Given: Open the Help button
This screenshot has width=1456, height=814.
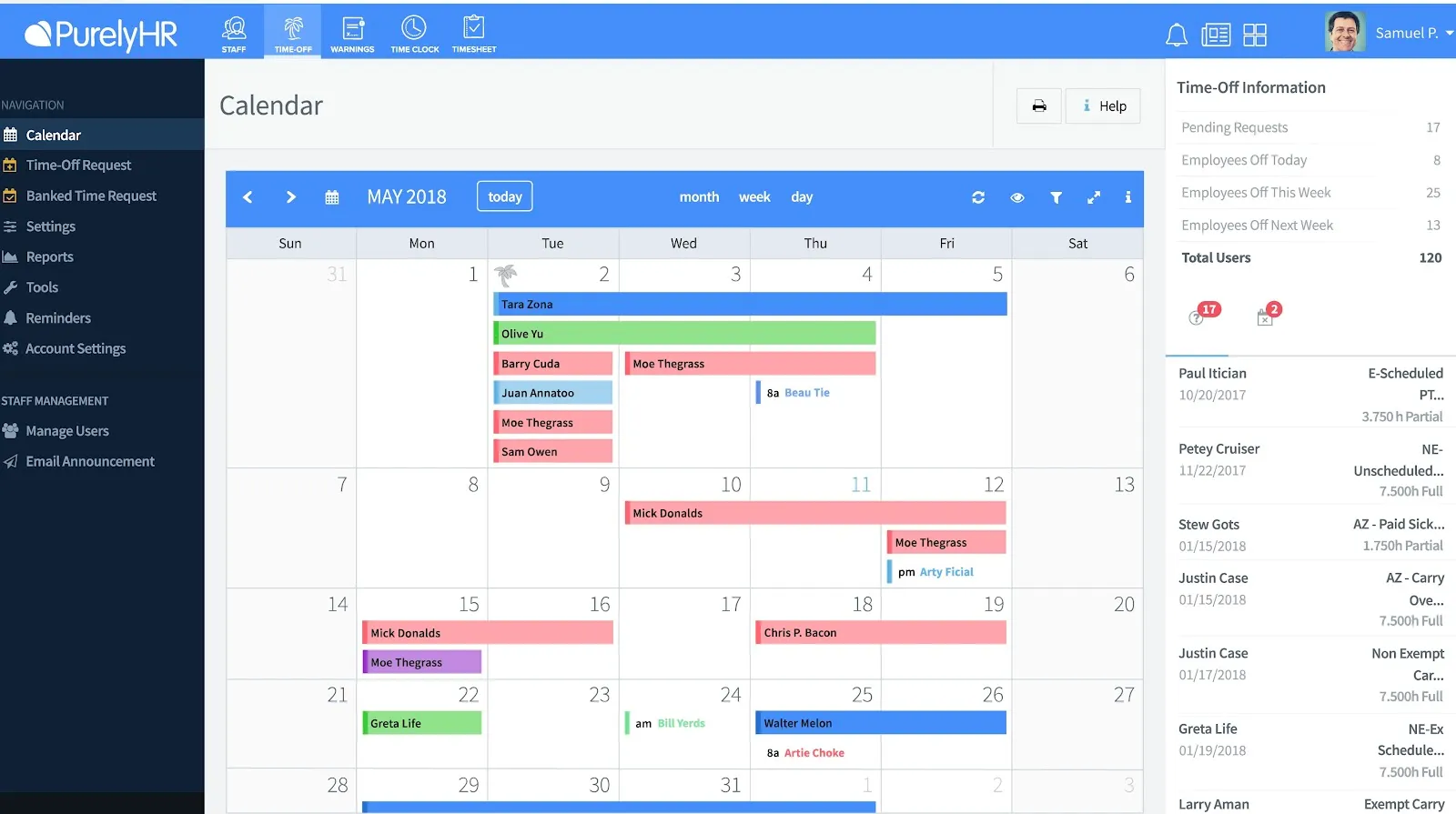Looking at the screenshot, I should [x=1103, y=106].
